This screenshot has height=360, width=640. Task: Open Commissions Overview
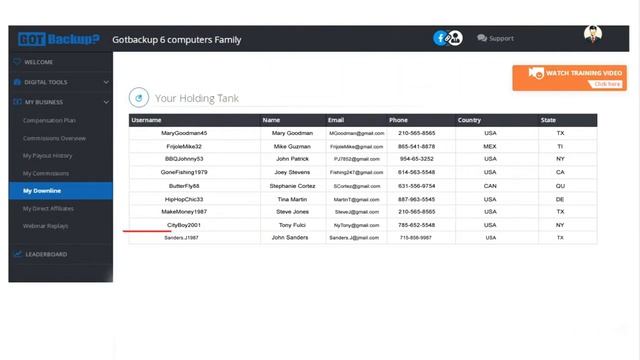pos(54,138)
